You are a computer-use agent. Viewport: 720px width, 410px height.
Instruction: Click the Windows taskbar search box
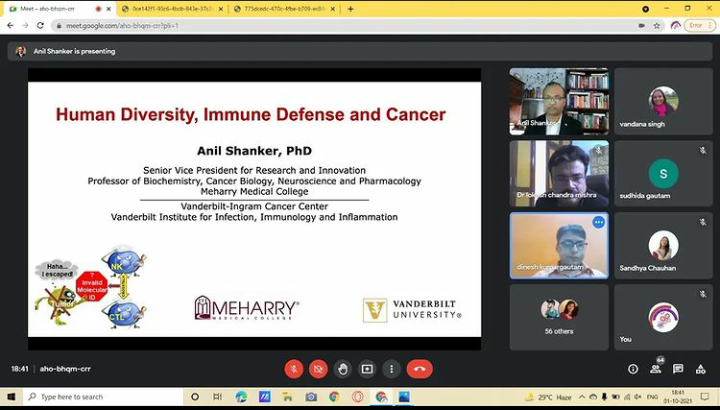click(97, 397)
